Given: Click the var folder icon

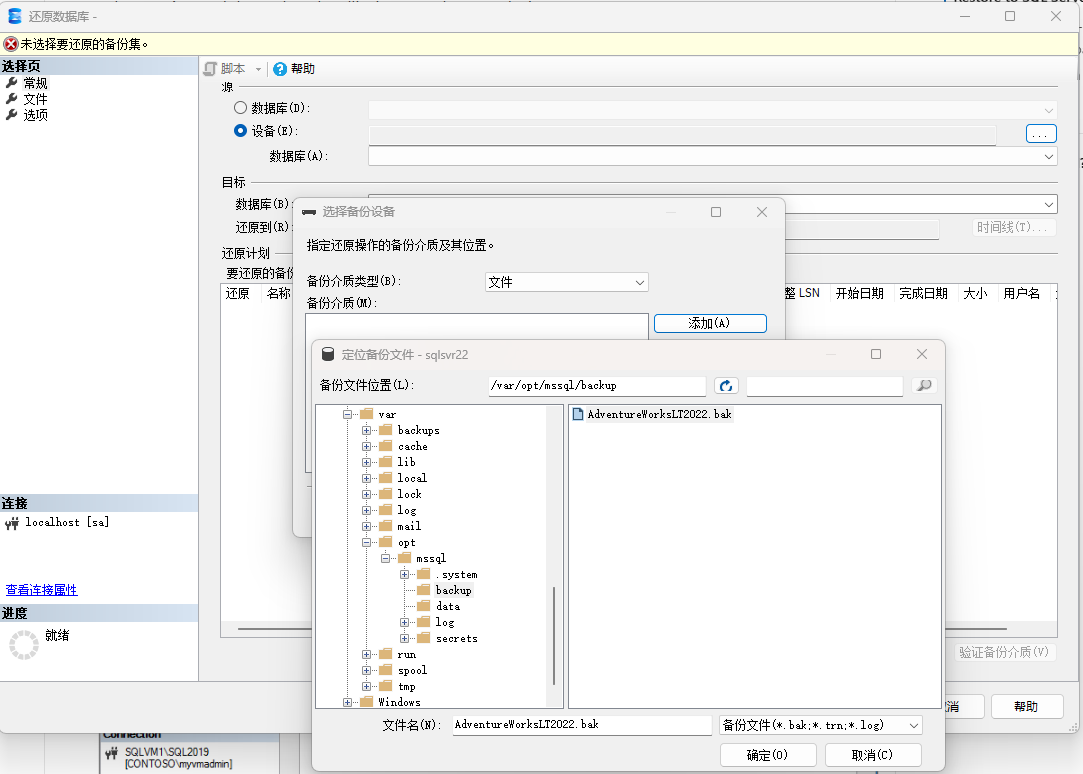Looking at the screenshot, I should 367,414.
